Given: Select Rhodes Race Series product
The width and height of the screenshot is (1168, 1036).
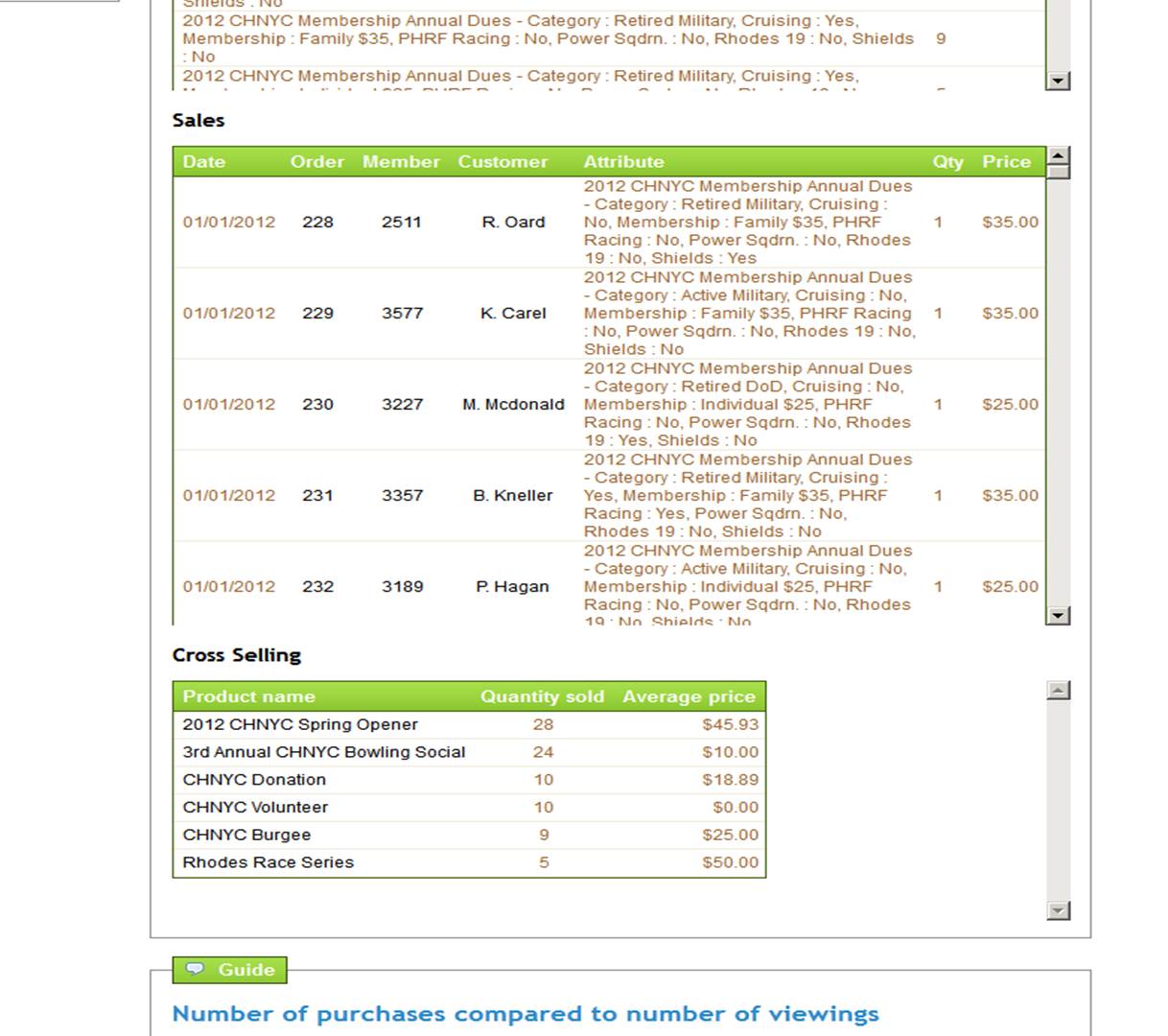Looking at the screenshot, I should [268, 862].
